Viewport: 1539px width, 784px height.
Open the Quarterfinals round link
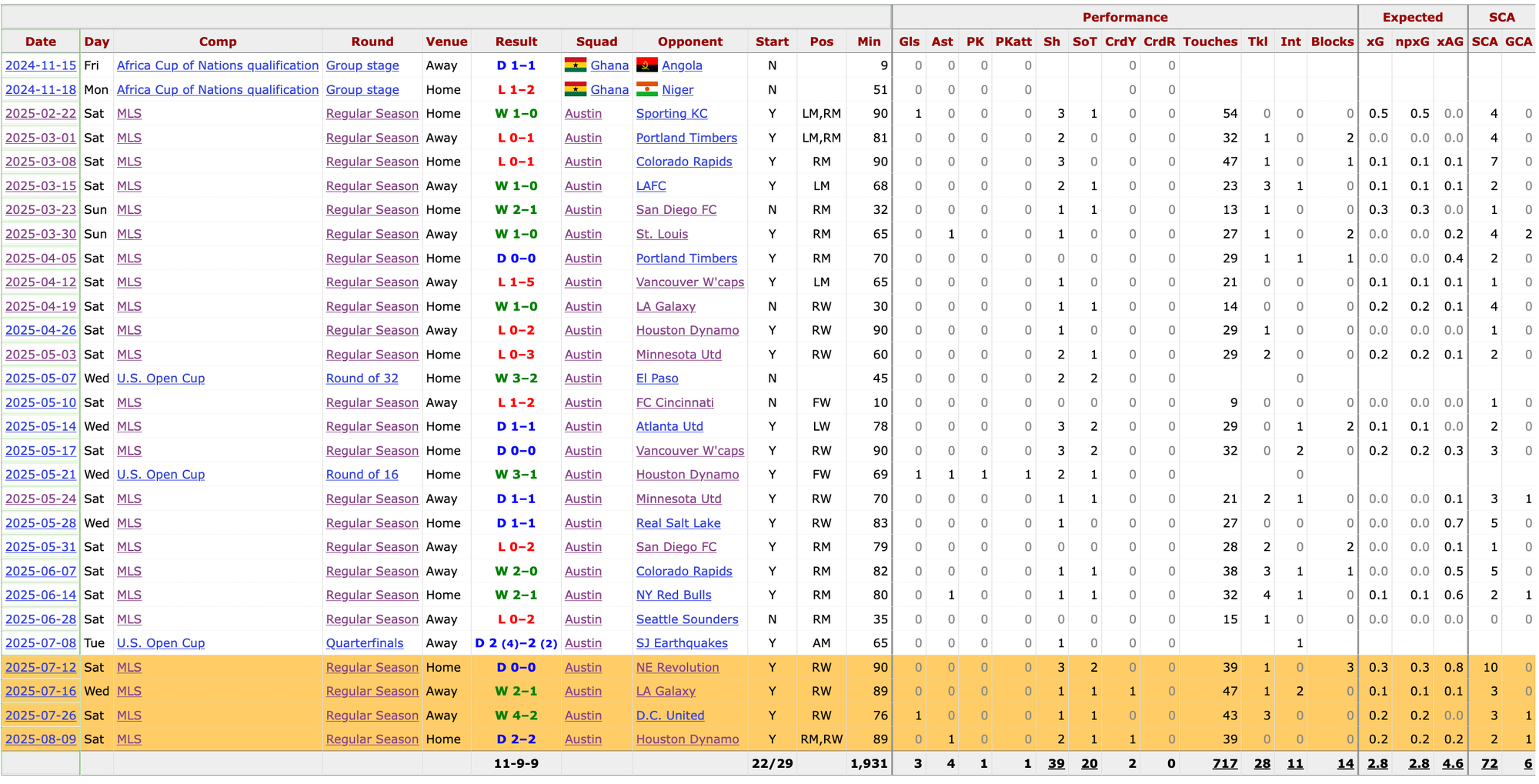click(365, 643)
